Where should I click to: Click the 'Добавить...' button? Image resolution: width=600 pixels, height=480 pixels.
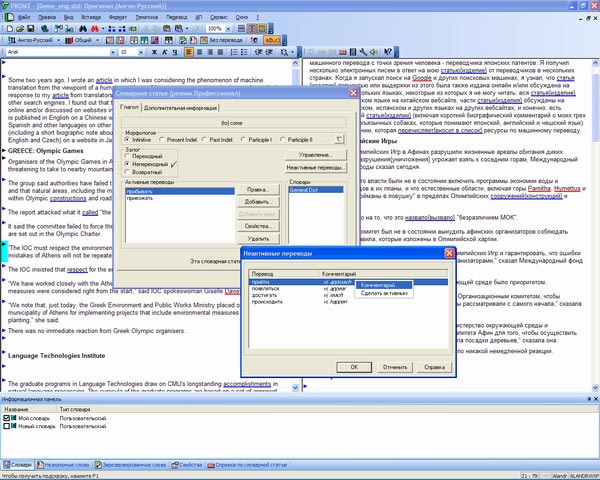coord(258,202)
